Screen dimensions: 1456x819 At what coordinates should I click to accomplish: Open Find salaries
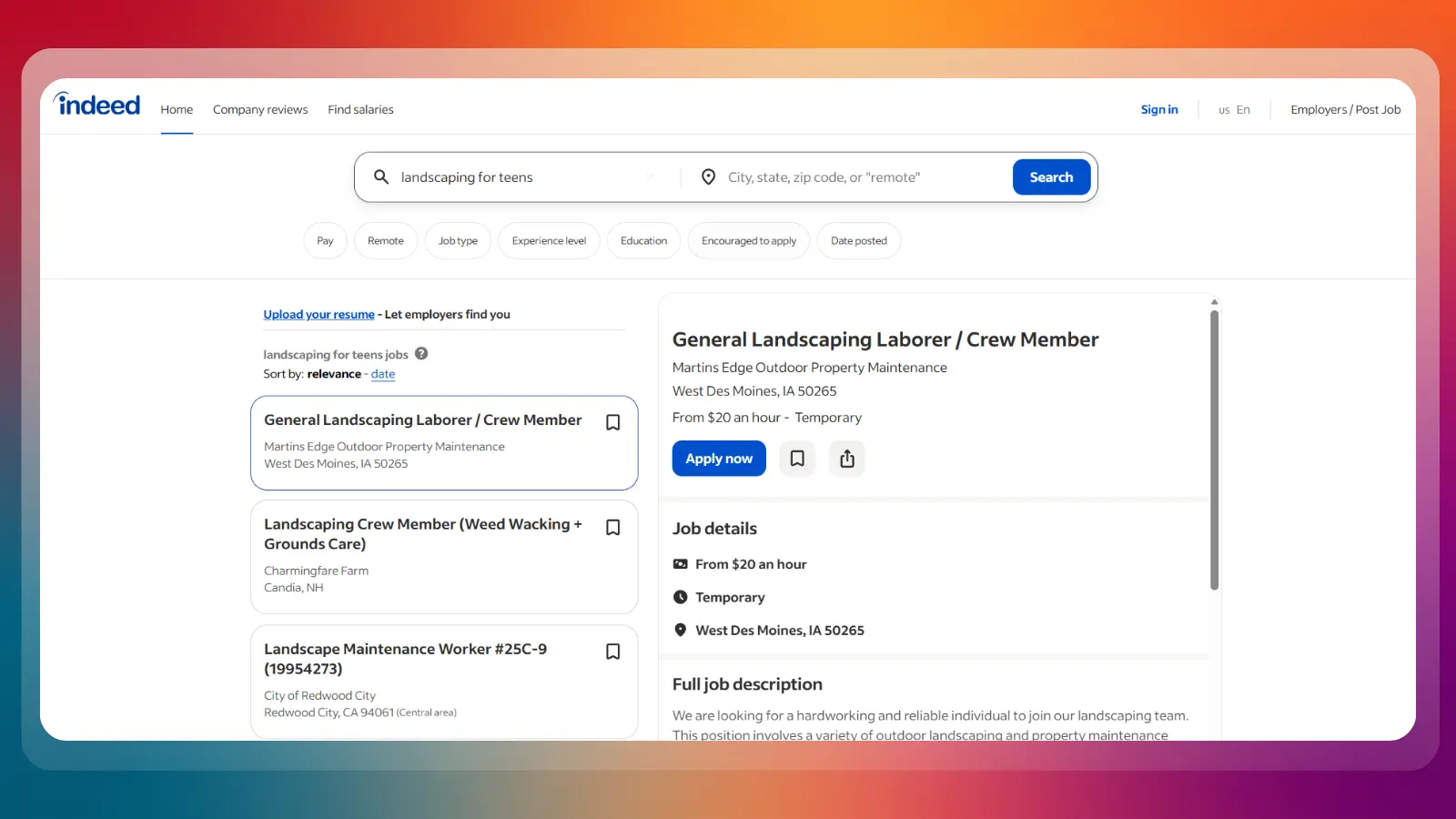[360, 110]
